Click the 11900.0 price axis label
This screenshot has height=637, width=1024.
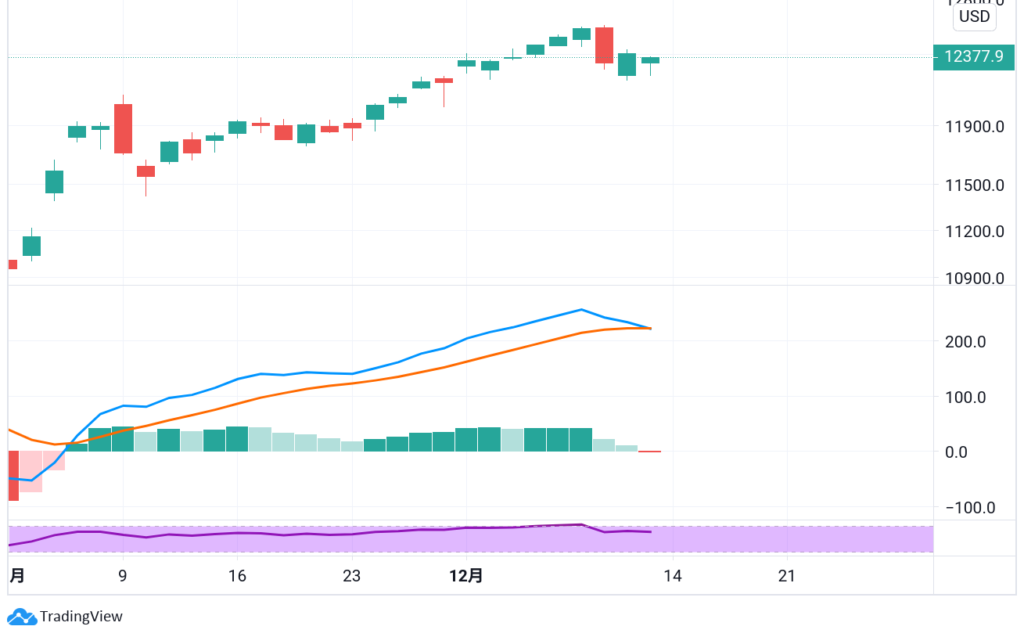[x=973, y=127]
